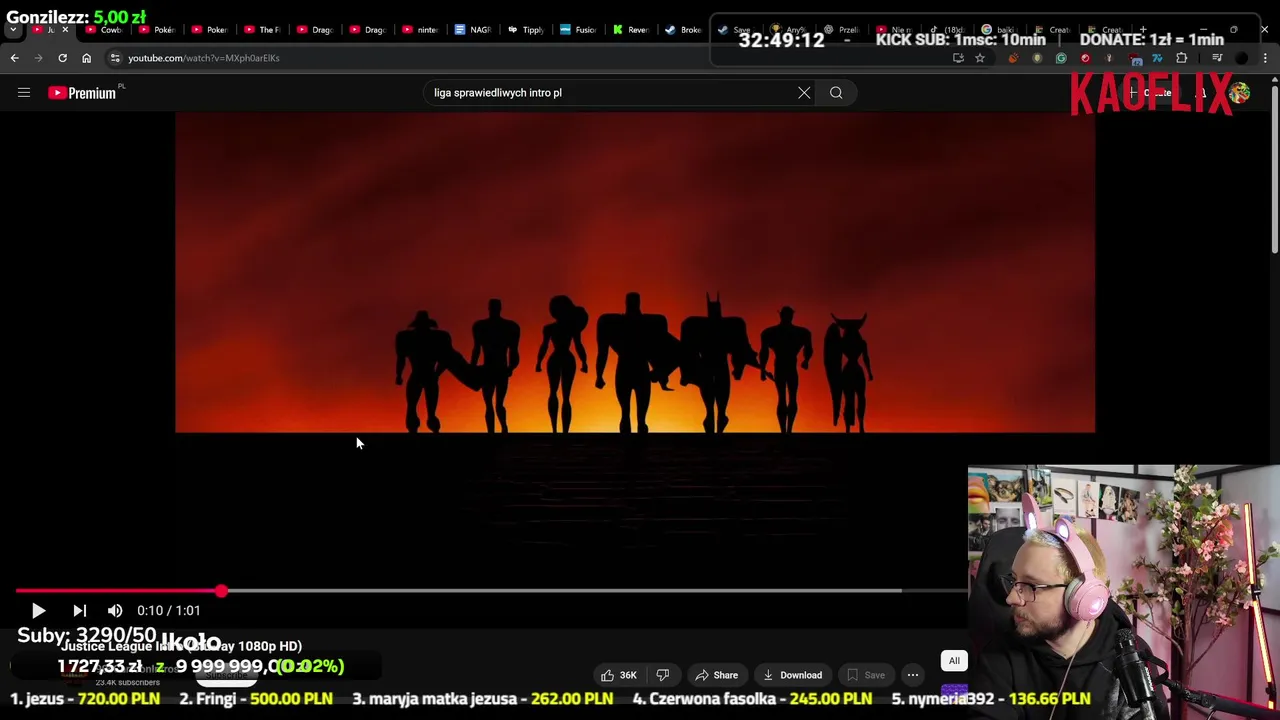The height and width of the screenshot is (720, 1280).
Task: Switch to the 'The Fi' YouTube tab
Action: pos(262,29)
